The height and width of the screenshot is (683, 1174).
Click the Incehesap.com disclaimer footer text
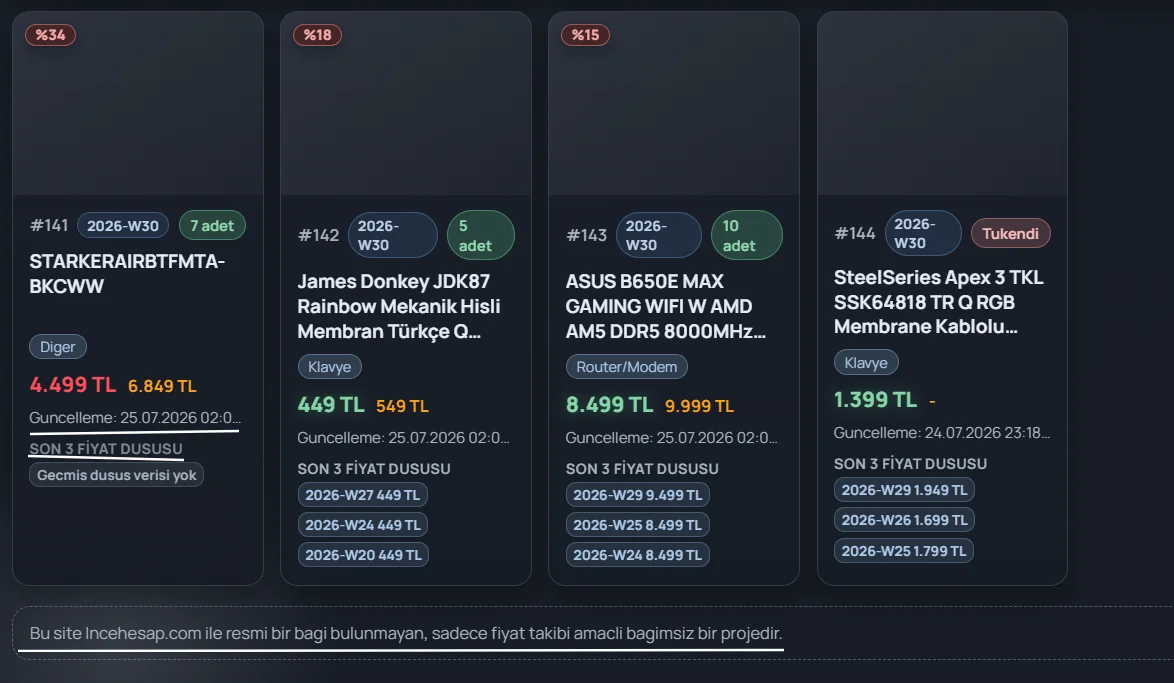tap(406, 633)
